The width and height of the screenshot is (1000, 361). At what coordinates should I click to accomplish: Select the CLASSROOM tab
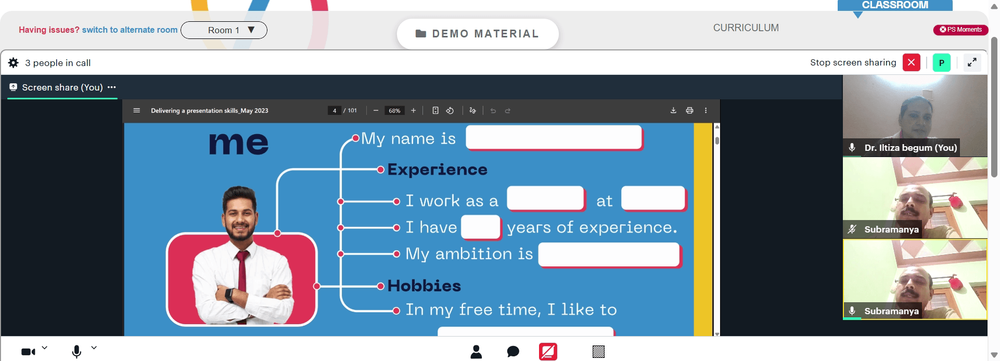[895, 5]
